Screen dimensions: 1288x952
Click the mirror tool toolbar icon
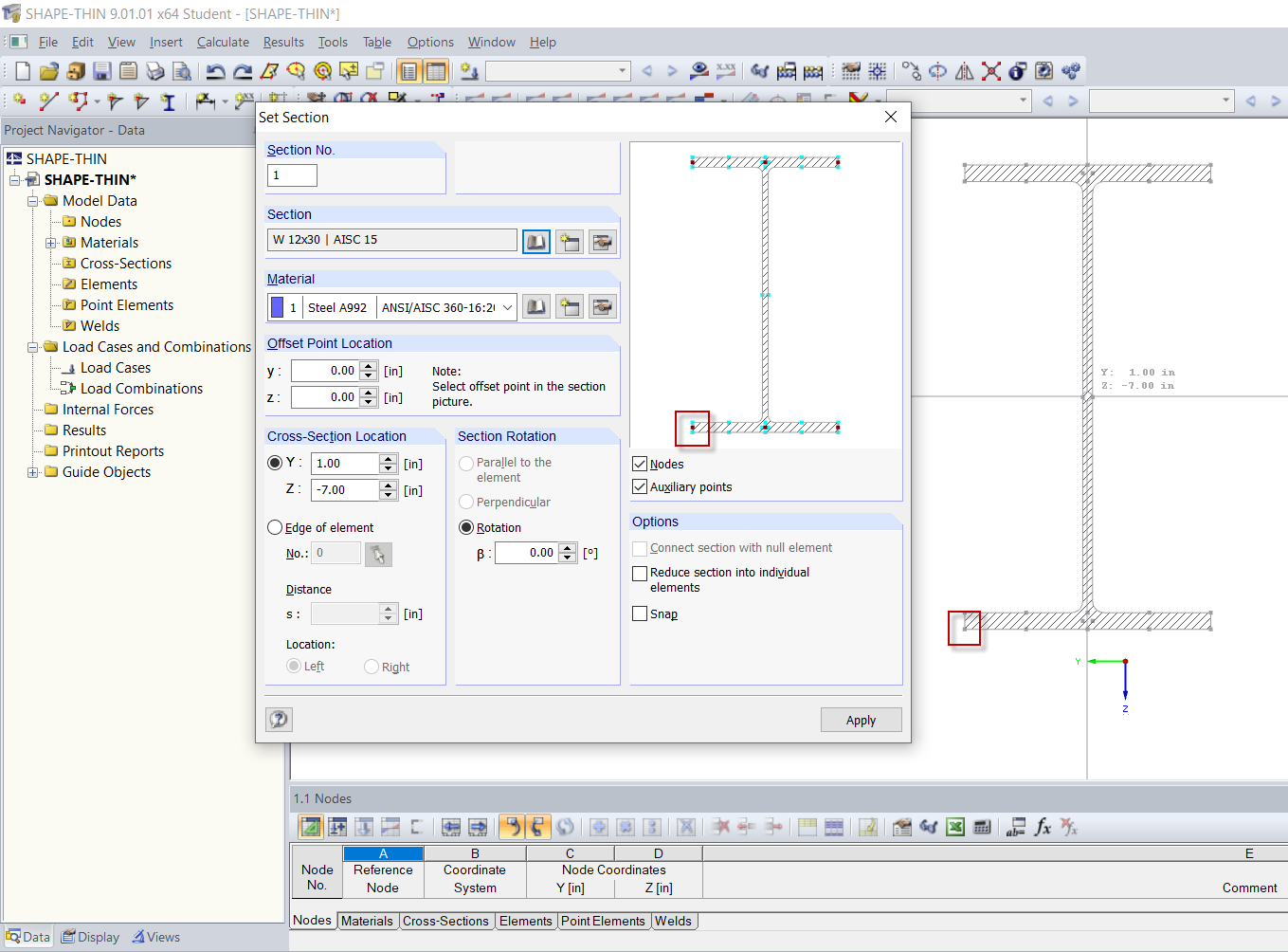pyautogui.click(x=964, y=71)
